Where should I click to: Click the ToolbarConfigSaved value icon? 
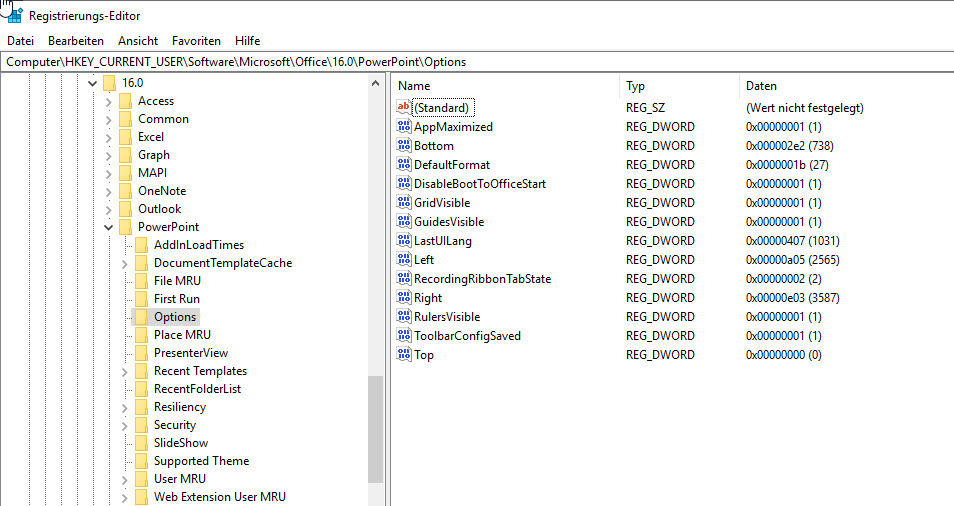click(403, 335)
